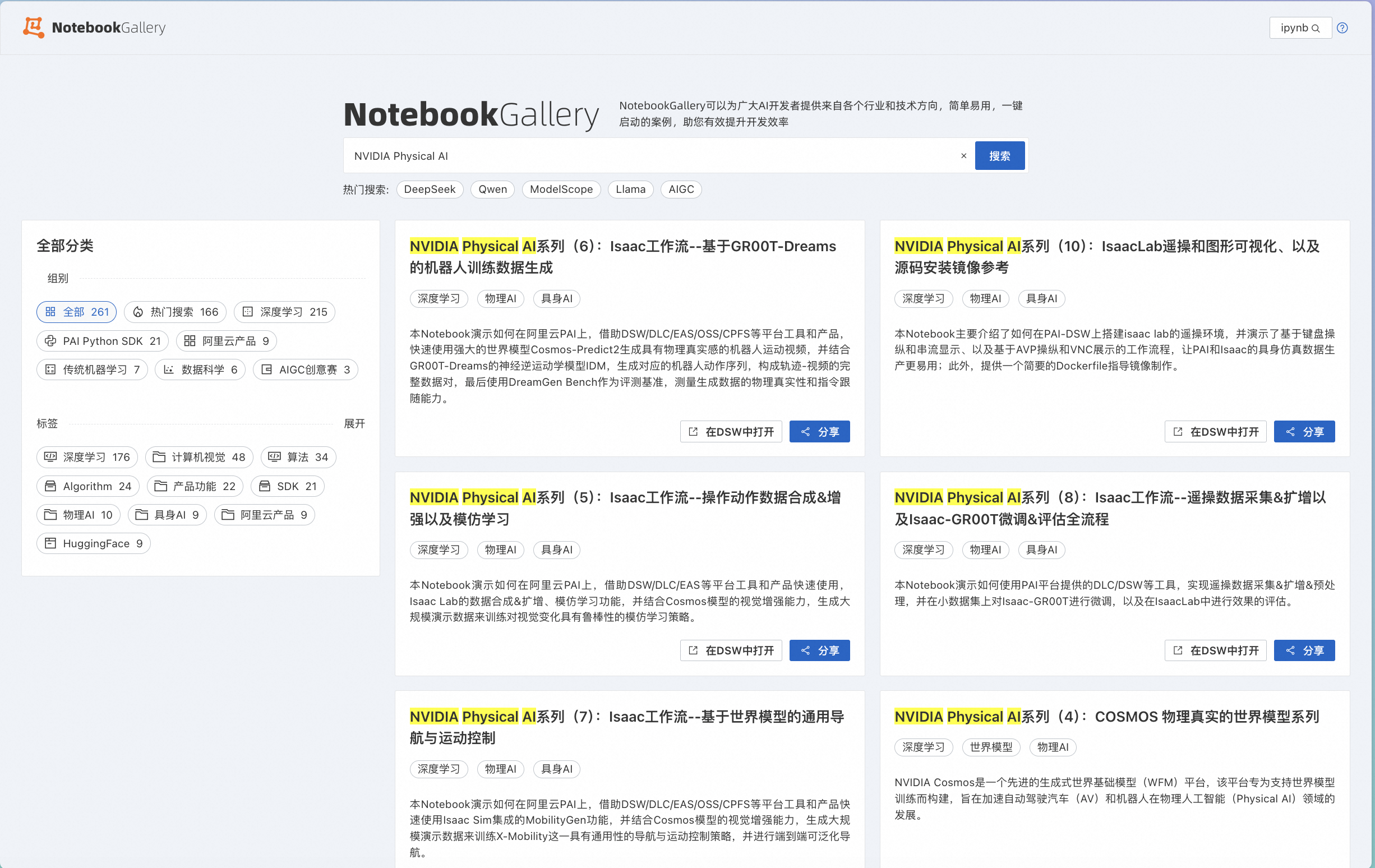Click the ipynb search magnifier icon
This screenshot has width=1375, height=868.
[x=1316, y=28]
